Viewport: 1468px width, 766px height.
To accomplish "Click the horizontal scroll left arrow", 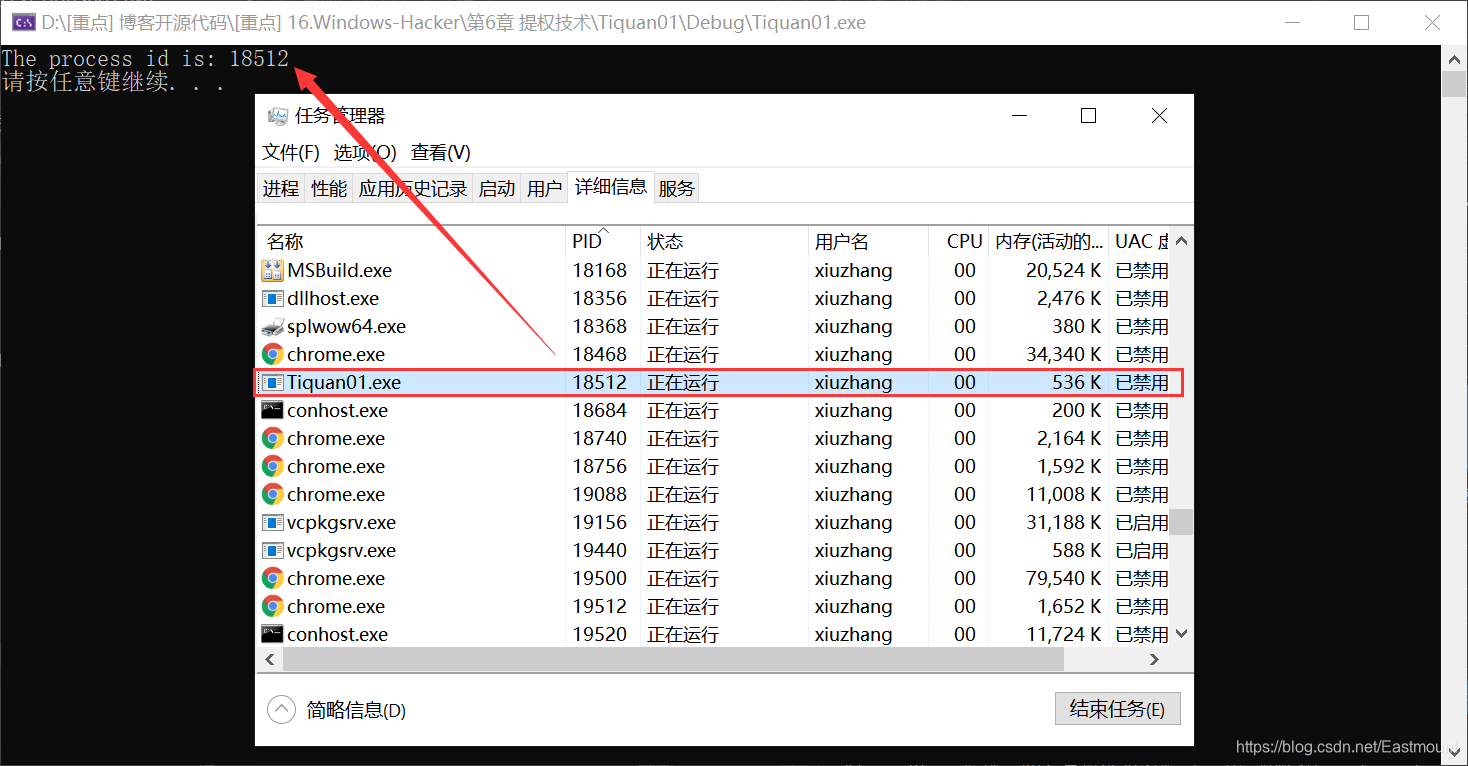I will (270, 659).
